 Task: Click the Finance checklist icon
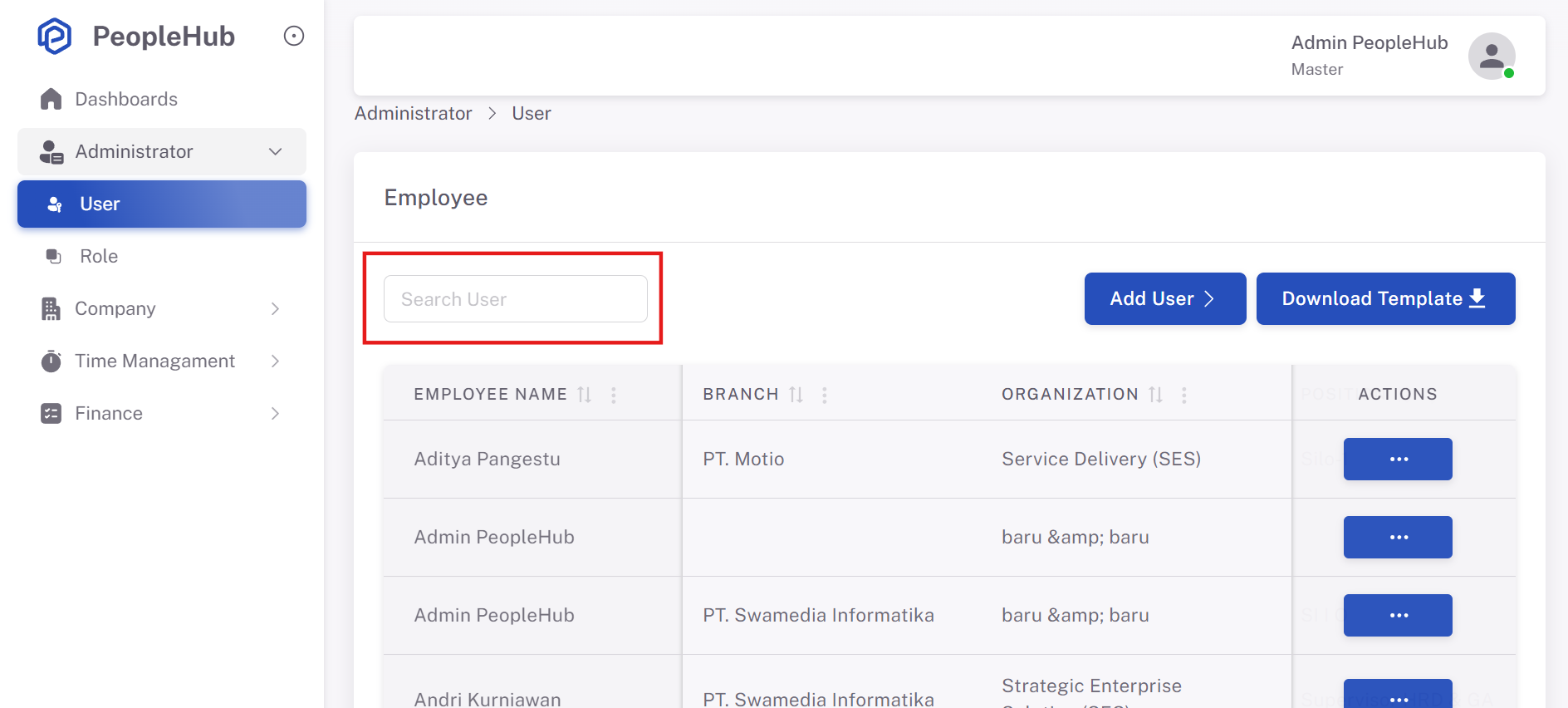(51, 413)
